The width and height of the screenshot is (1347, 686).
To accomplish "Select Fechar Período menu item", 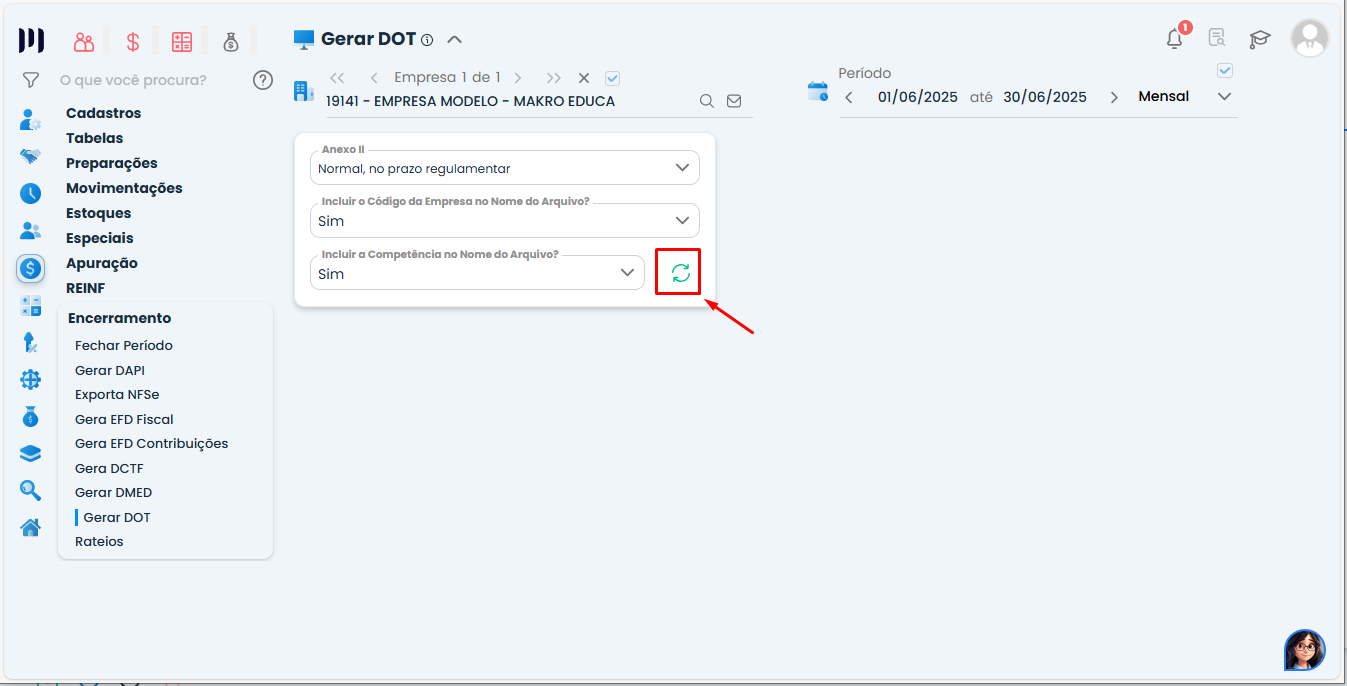I will tap(124, 345).
